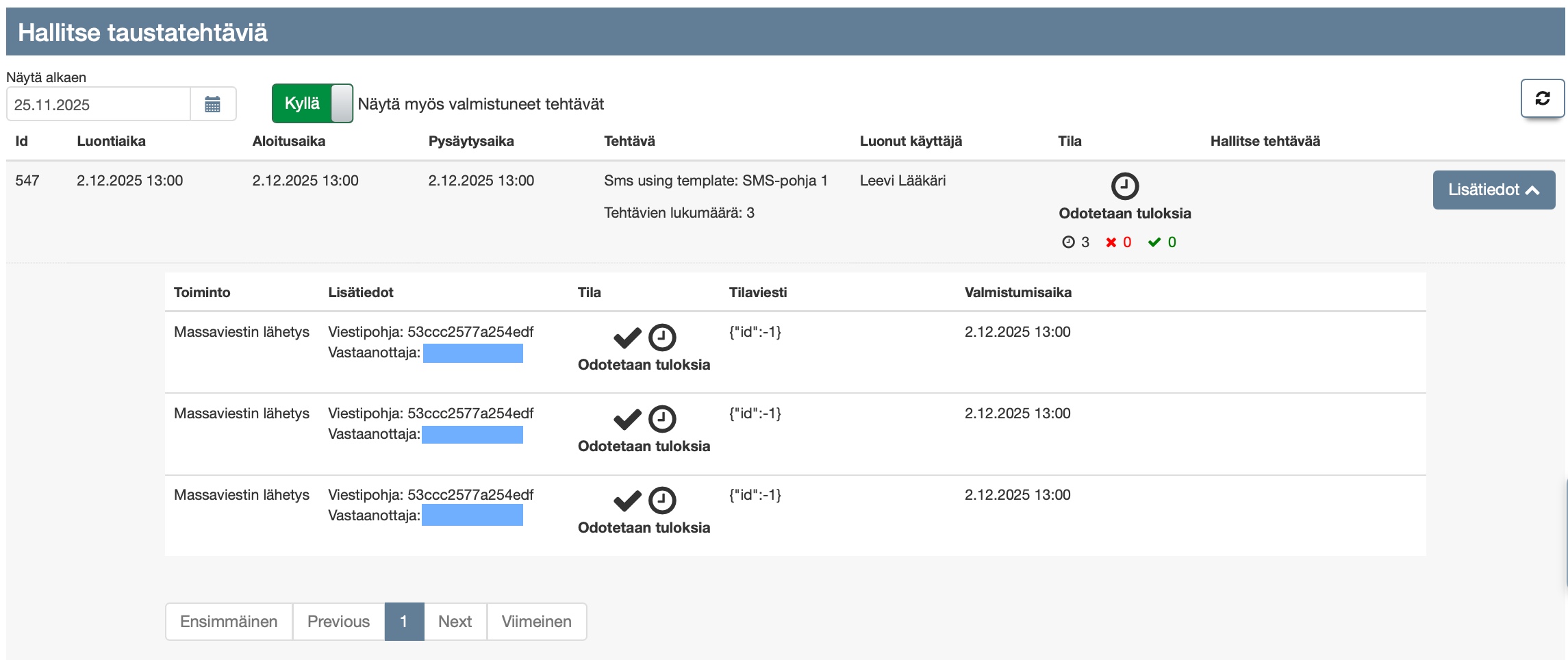Collapse details with the Lisätiedot button

pos(1493,190)
